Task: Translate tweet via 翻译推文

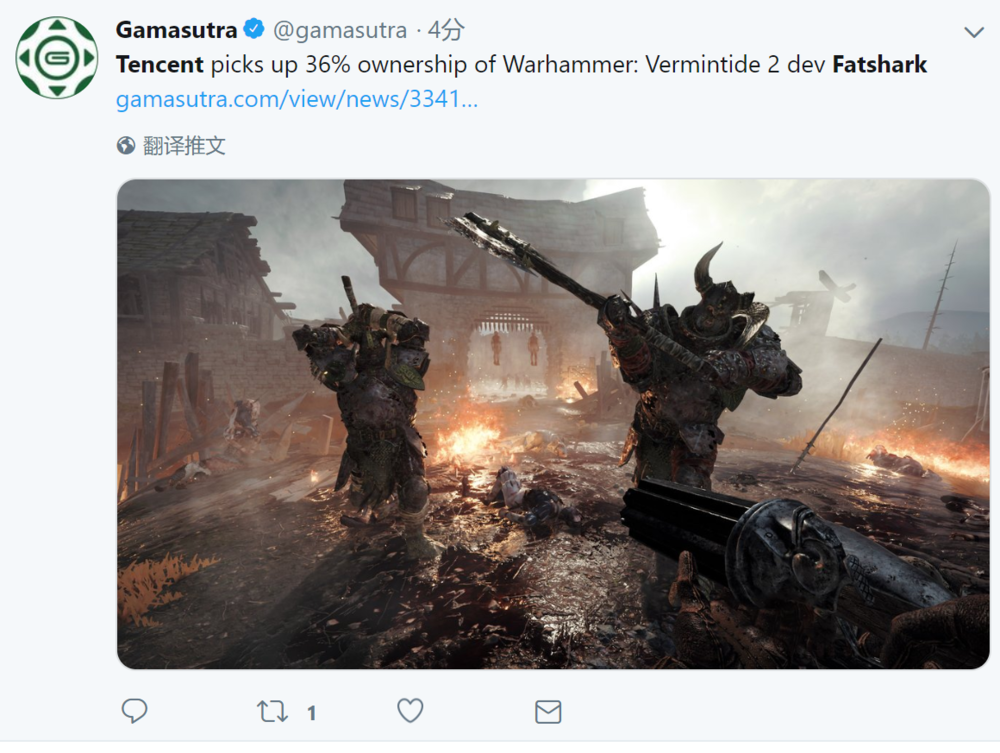Action: pyautogui.click(x=184, y=145)
